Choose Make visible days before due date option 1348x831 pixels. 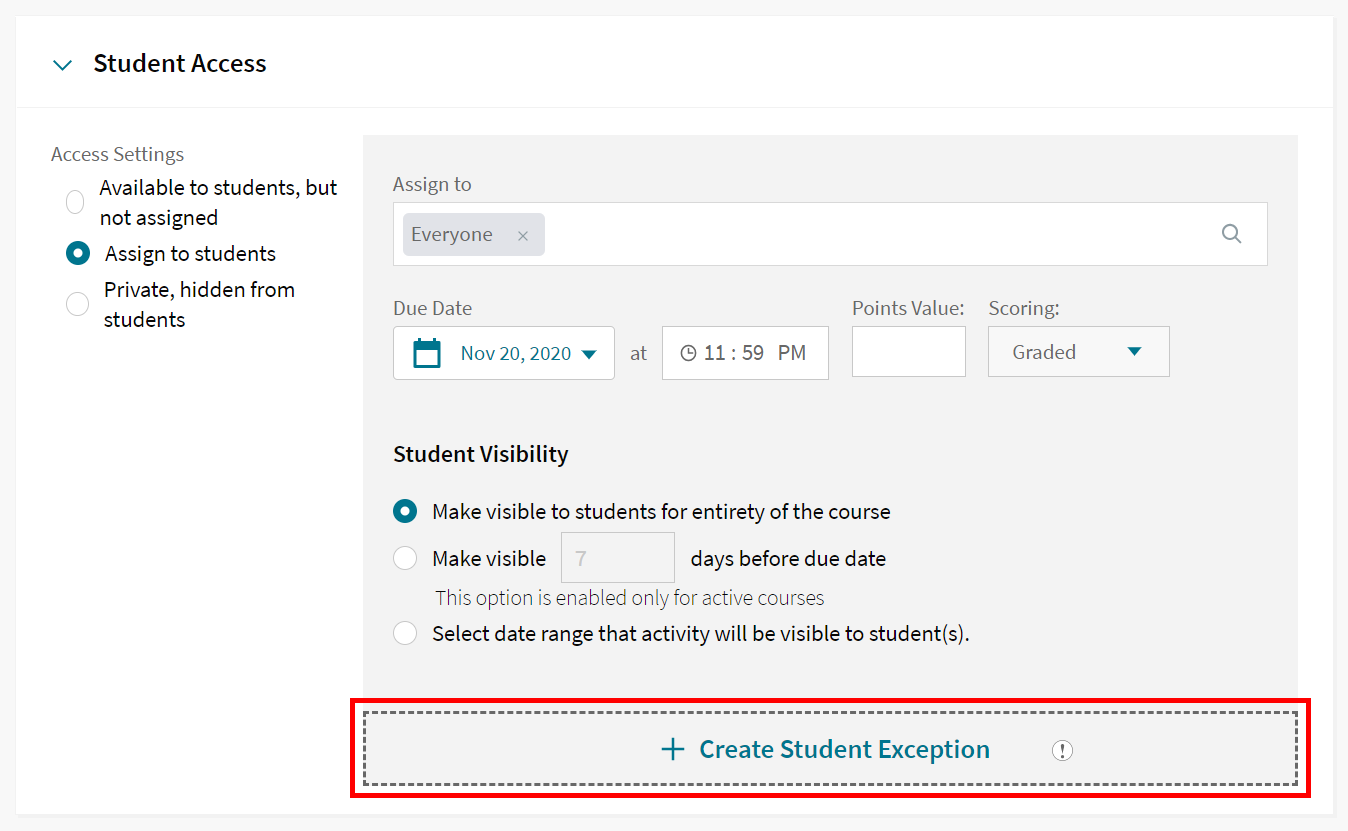click(405, 558)
